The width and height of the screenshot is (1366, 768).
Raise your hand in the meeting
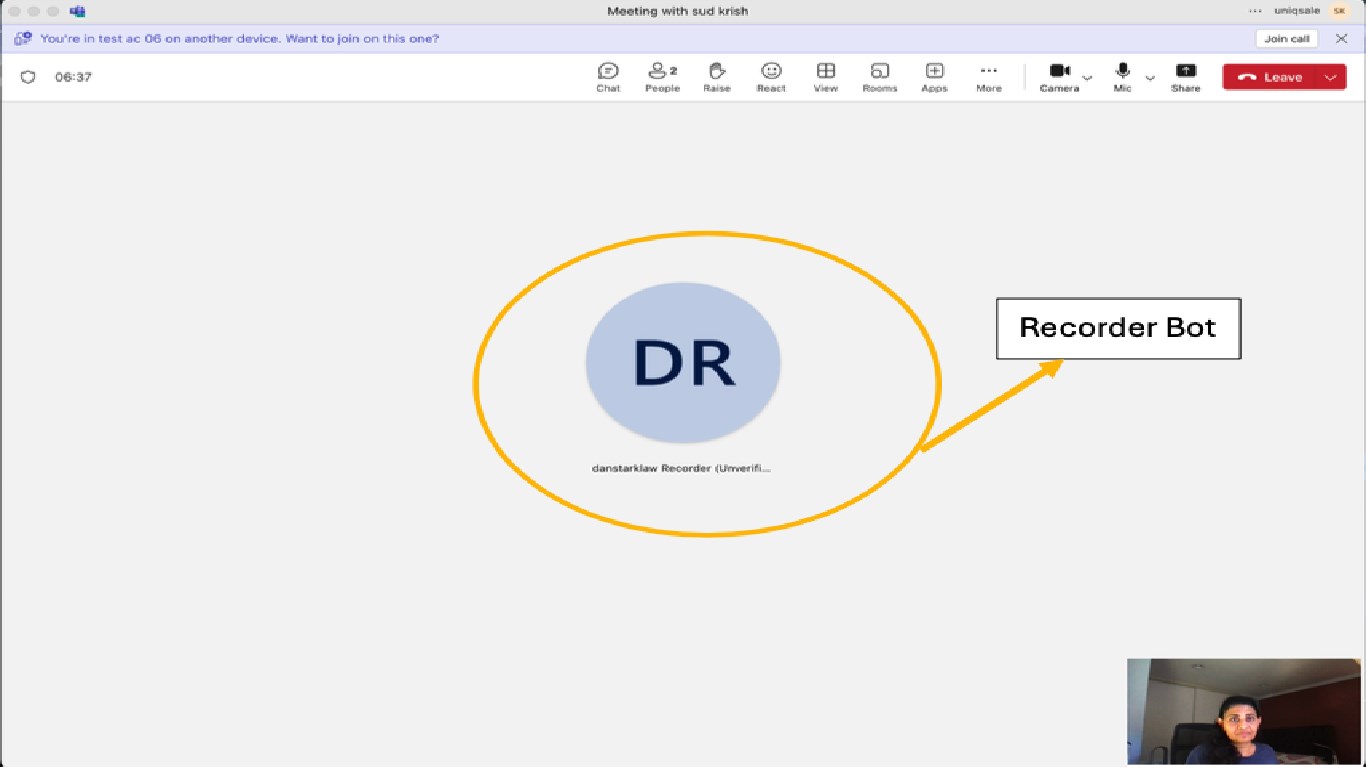click(x=717, y=77)
